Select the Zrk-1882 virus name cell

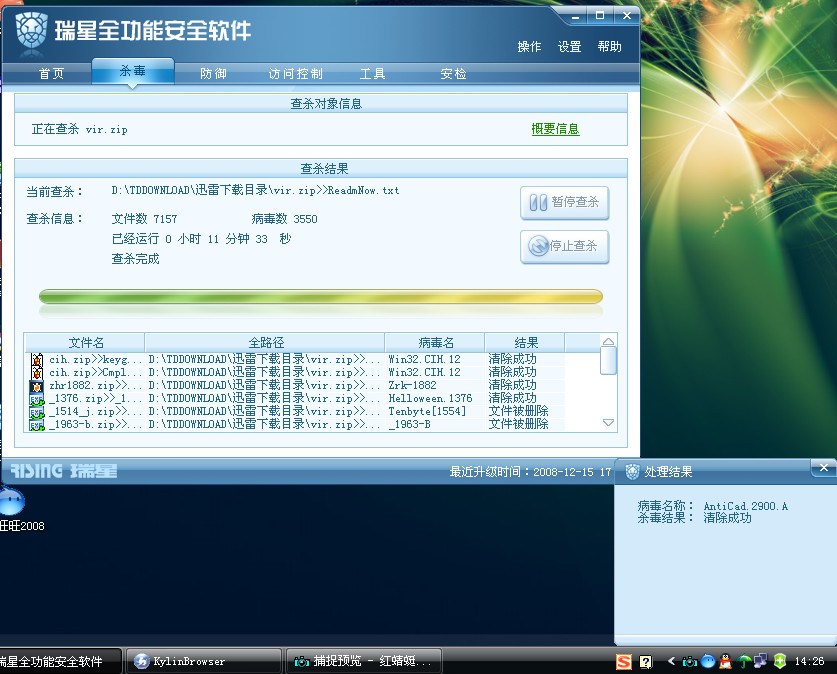pos(412,385)
